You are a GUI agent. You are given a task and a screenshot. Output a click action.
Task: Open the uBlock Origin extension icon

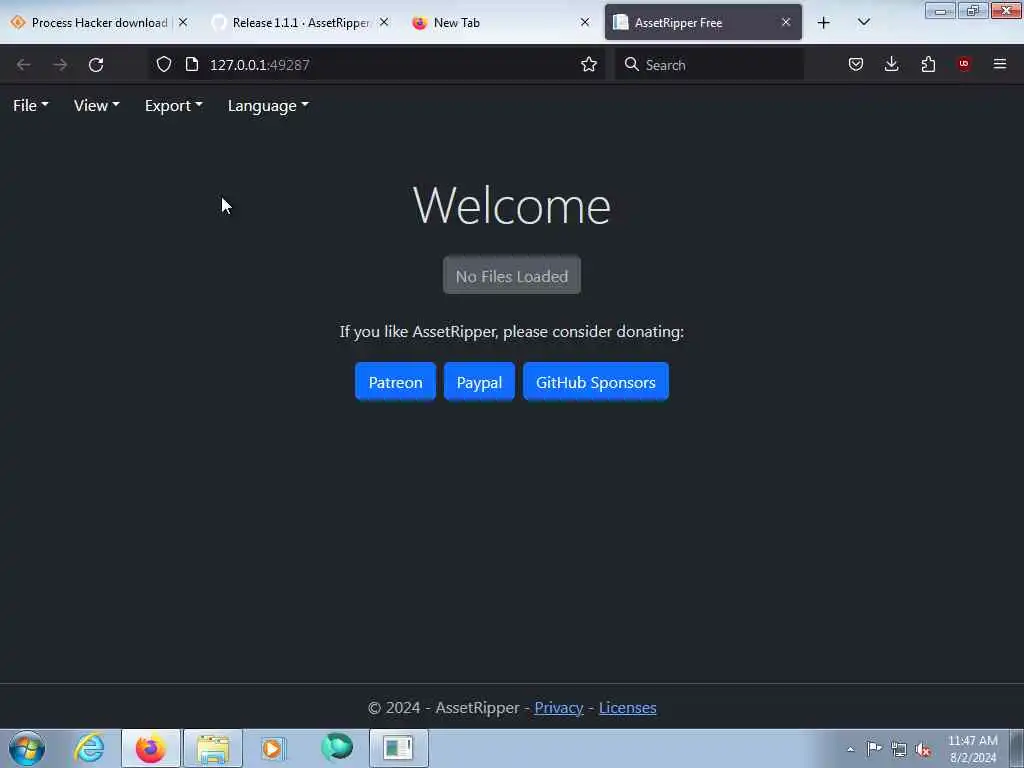[964, 64]
